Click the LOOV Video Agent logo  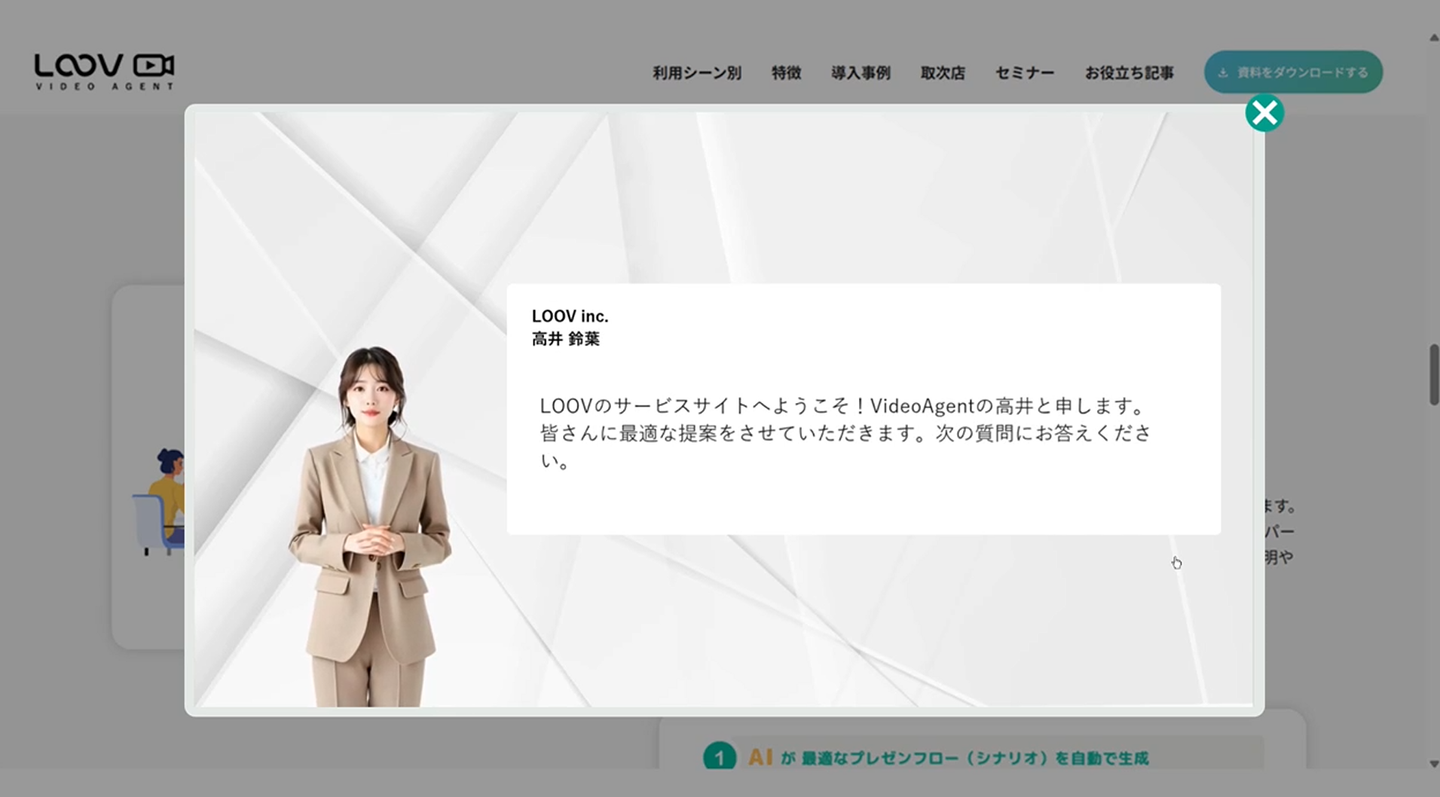coord(104,71)
